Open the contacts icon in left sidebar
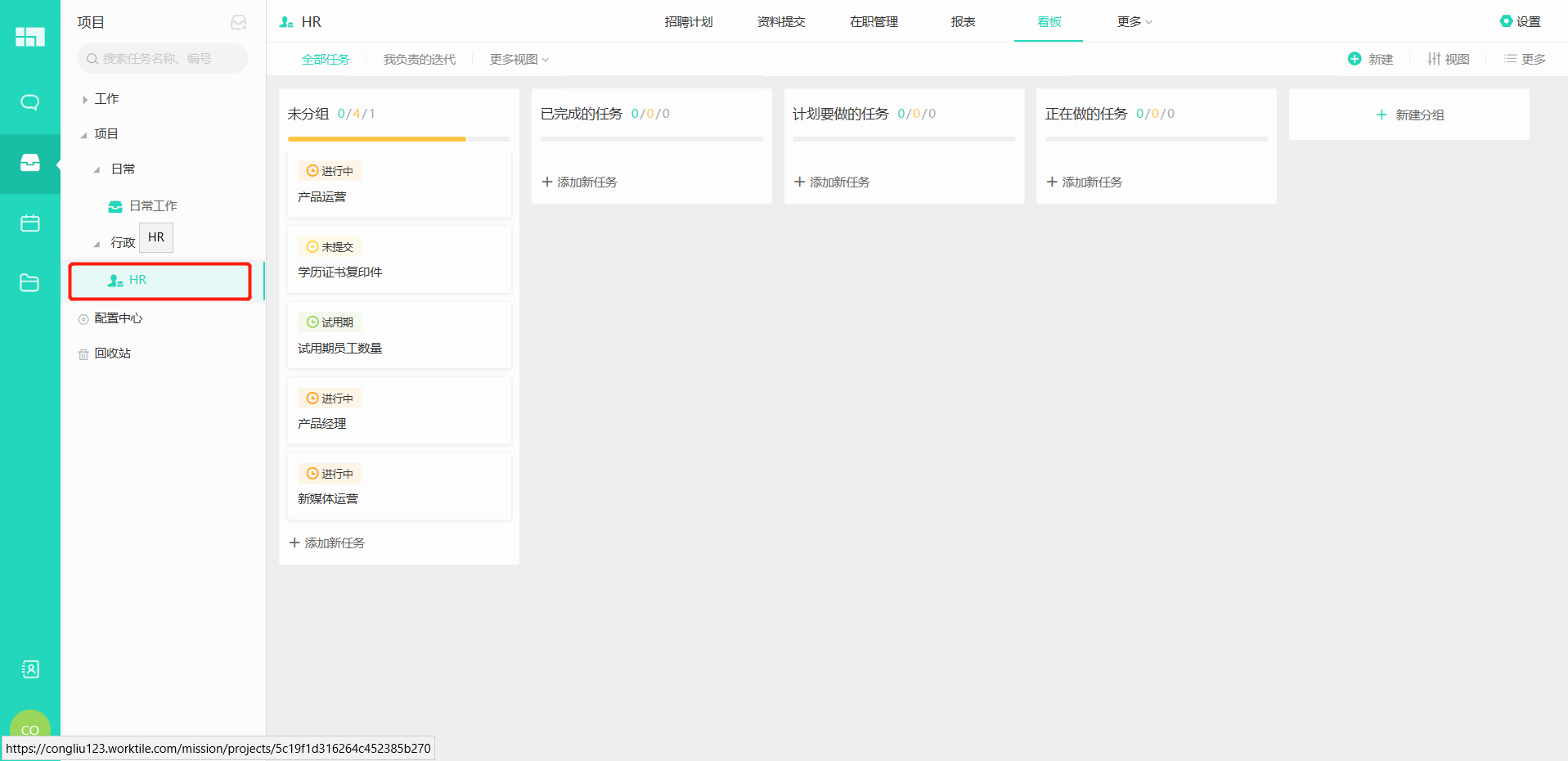Viewport: 1568px width, 761px height. [x=29, y=669]
